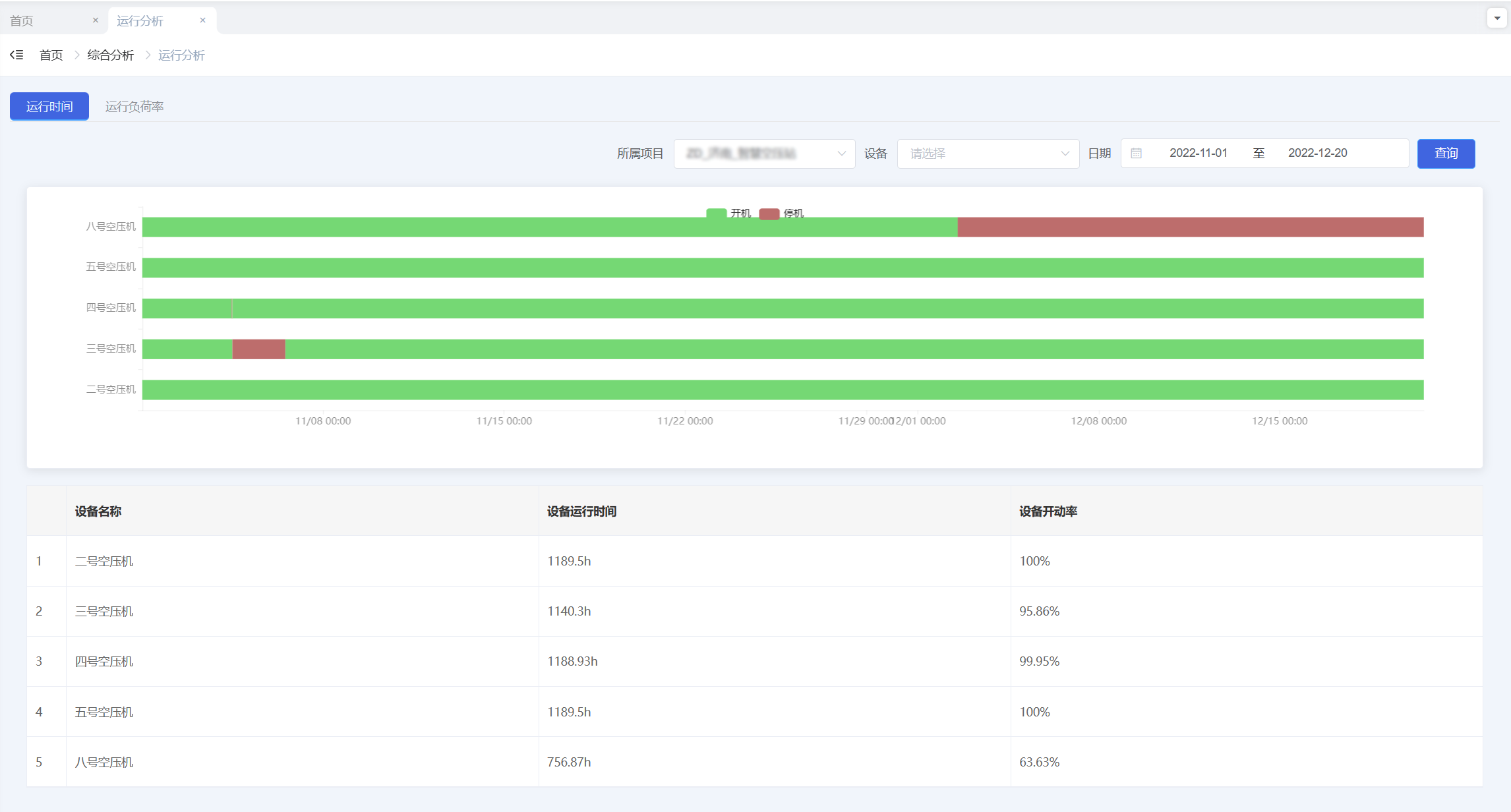Click the calendar icon in date field
The image size is (1511, 812).
coord(1136,153)
